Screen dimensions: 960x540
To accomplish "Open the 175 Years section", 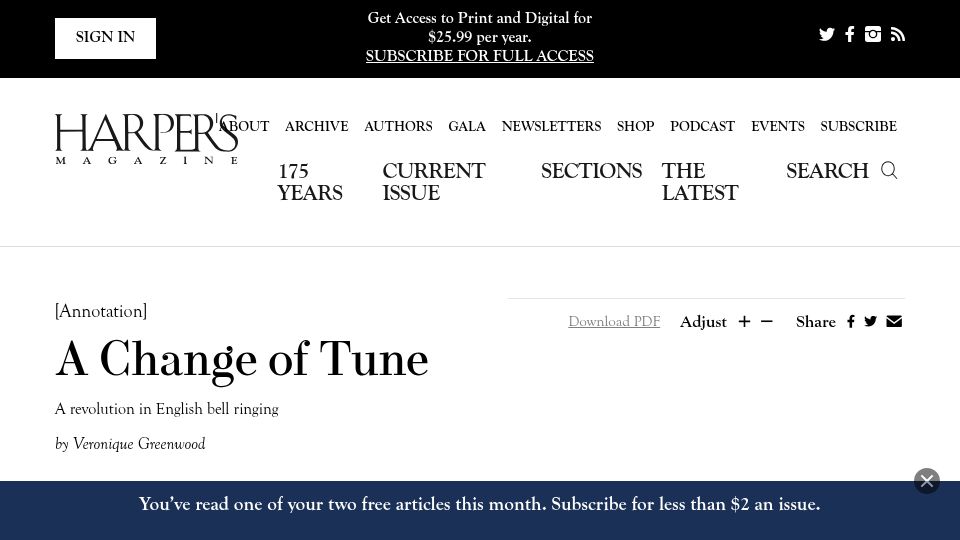I will [310, 182].
